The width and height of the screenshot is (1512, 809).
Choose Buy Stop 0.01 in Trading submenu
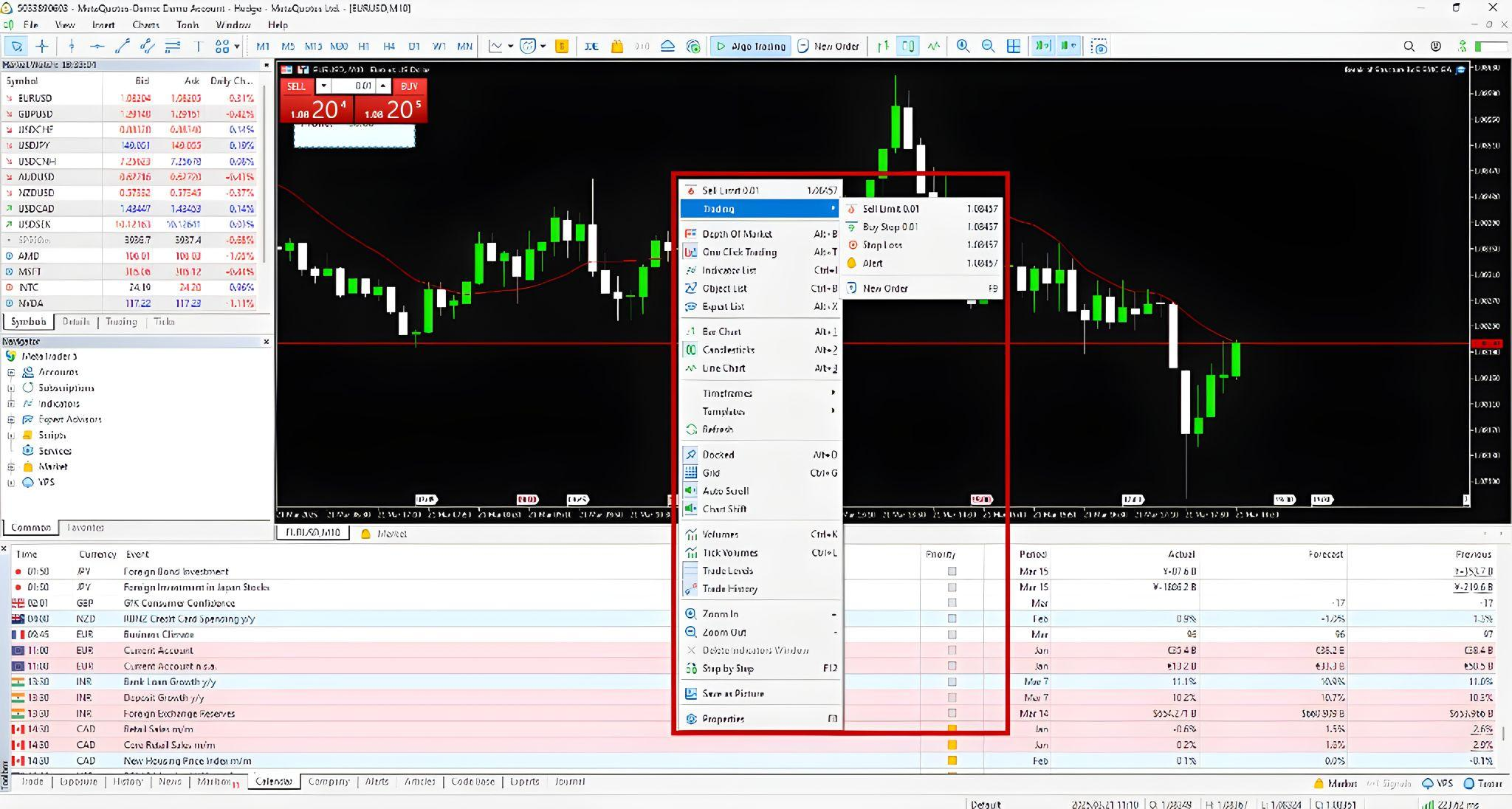point(922,227)
